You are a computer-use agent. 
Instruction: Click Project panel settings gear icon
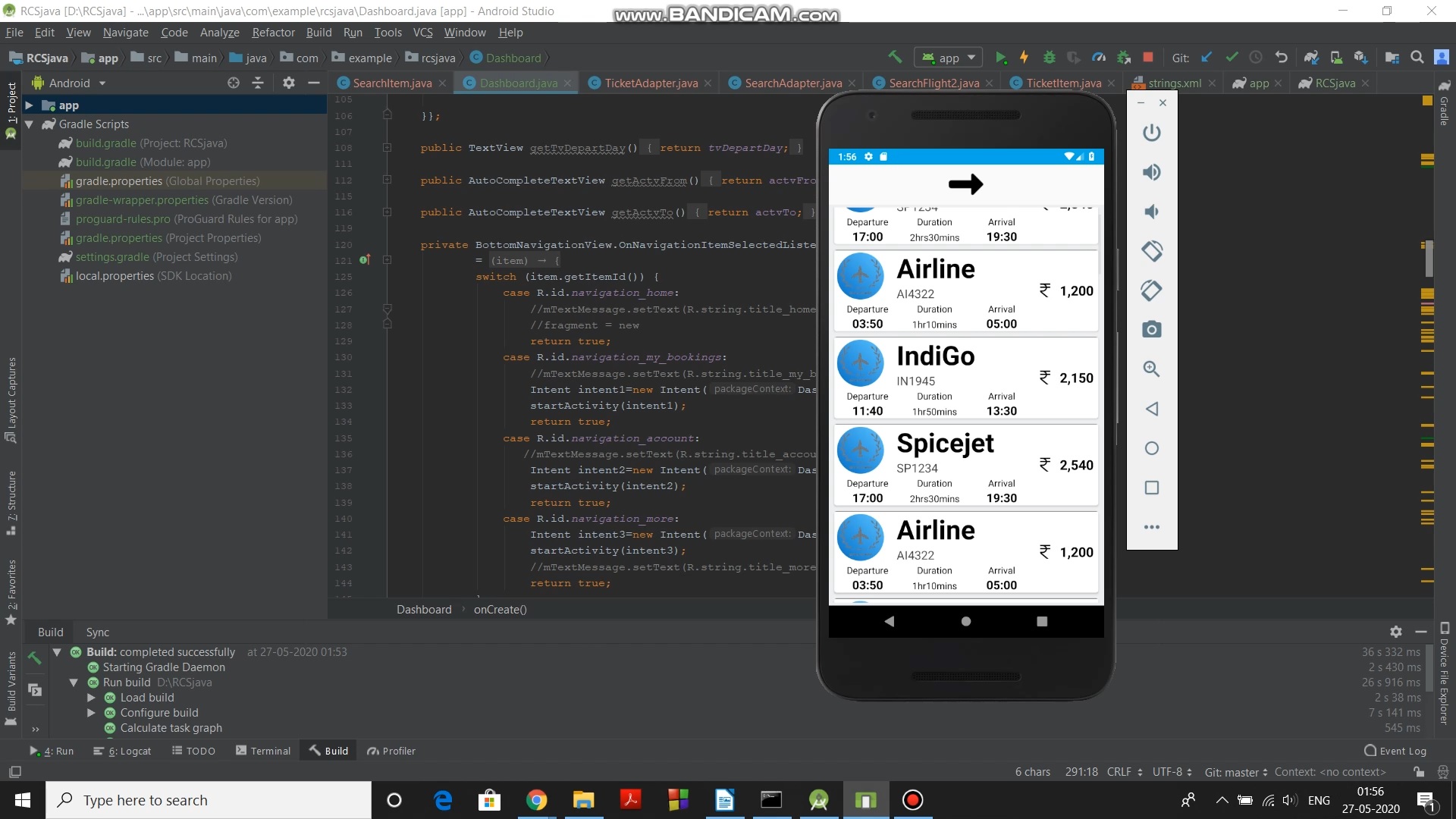tap(289, 83)
